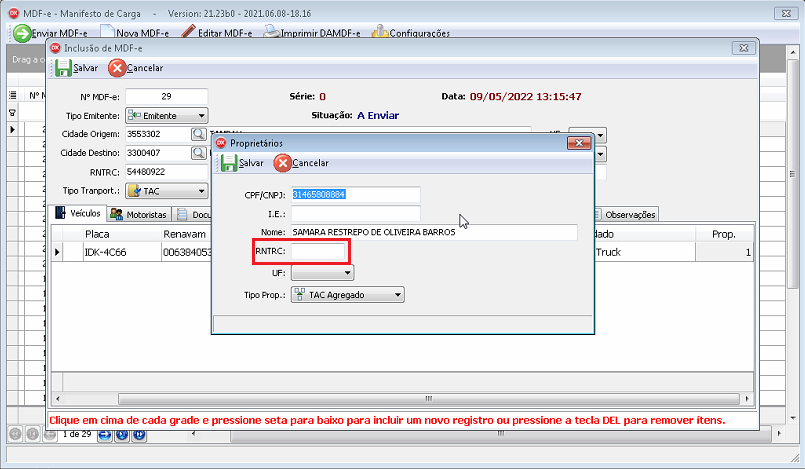Close the Proprietários dialog
This screenshot has width=805, height=469.
tap(579, 143)
